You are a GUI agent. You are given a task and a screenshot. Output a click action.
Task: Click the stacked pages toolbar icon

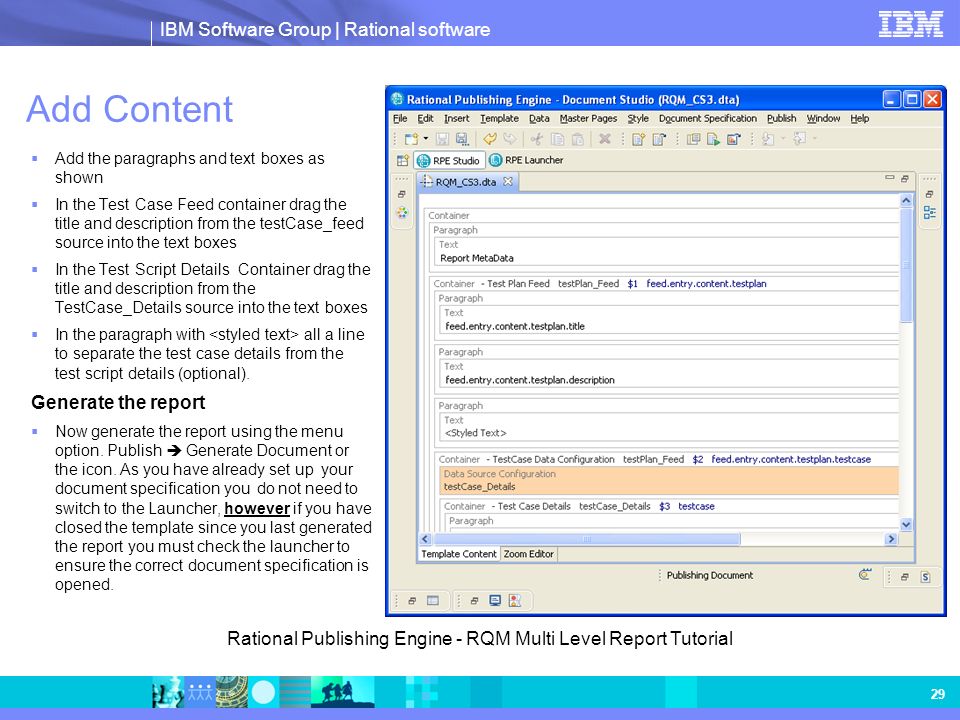[693, 139]
